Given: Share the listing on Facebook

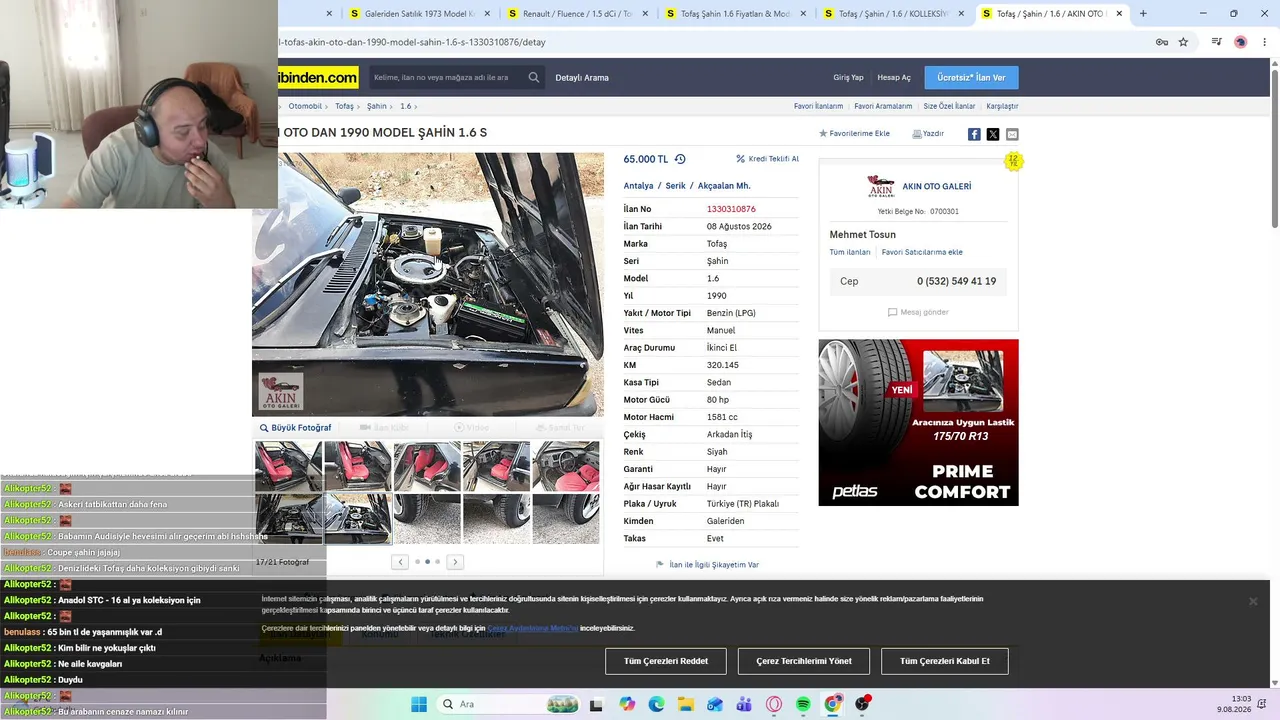Looking at the screenshot, I should click(x=974, y=134).
